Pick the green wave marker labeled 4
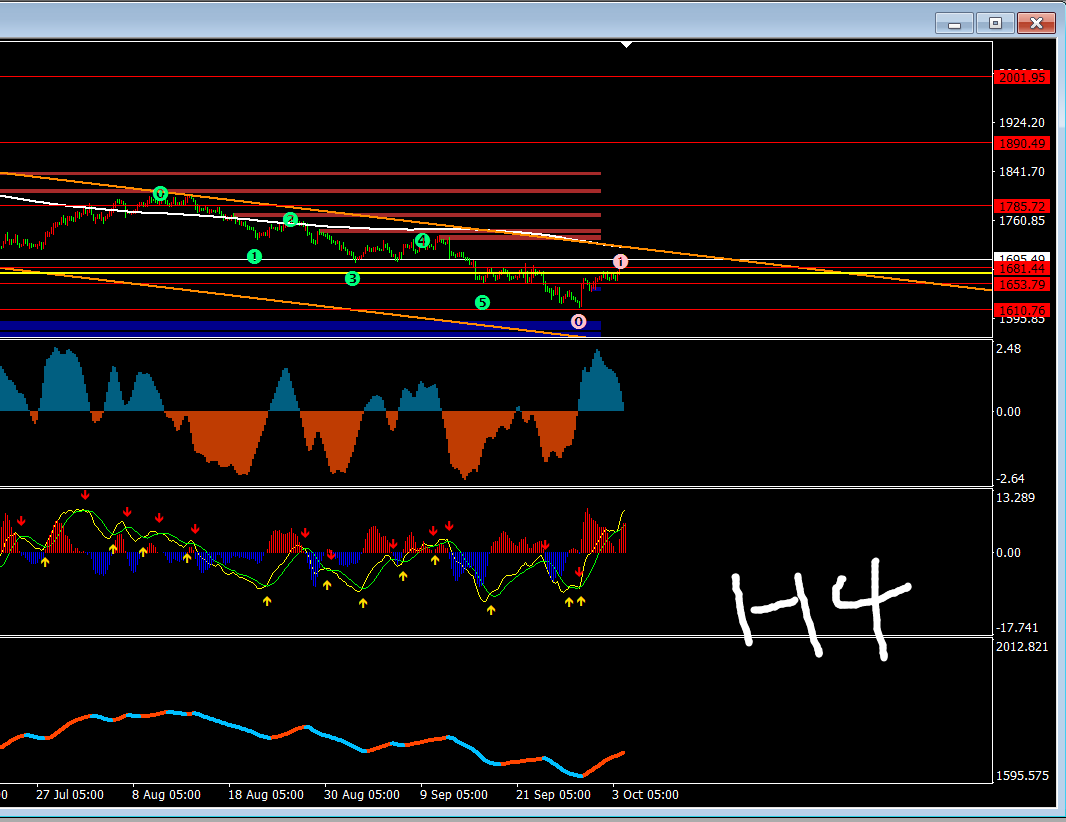 tap(422, 240)
